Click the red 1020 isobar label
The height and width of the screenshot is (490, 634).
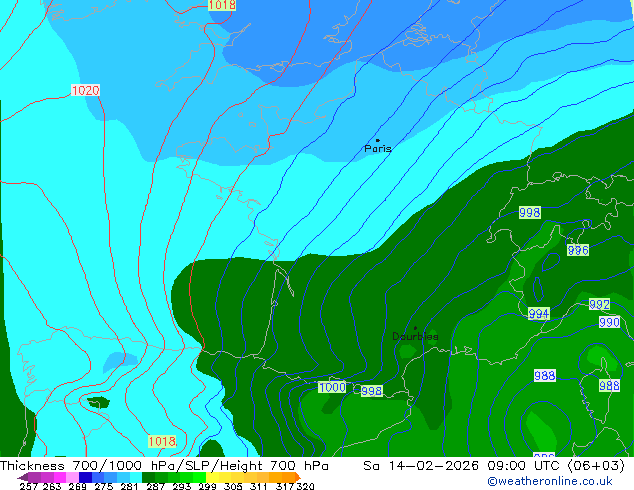coord(85,90)
